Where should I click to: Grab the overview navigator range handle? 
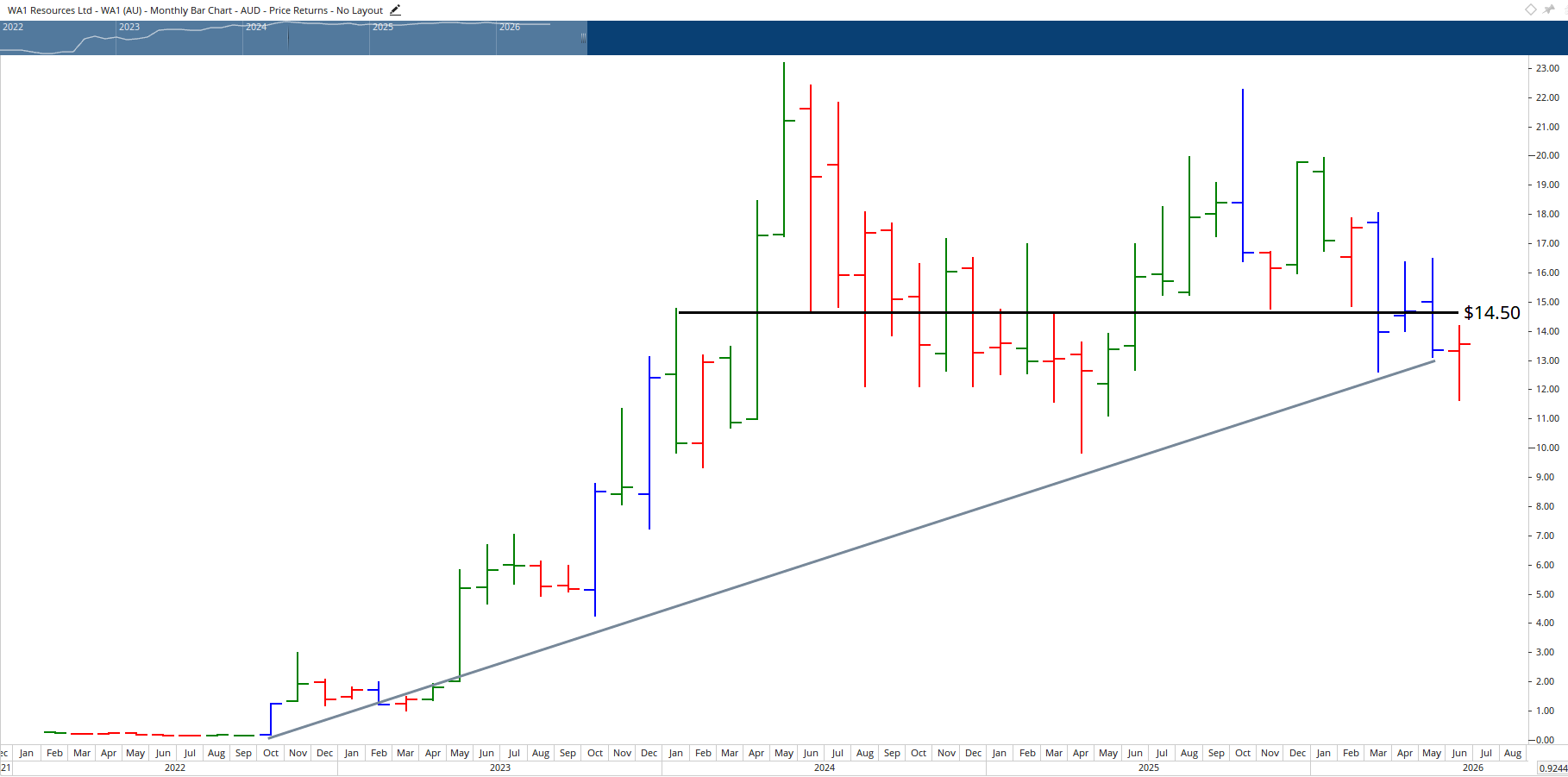584,38
